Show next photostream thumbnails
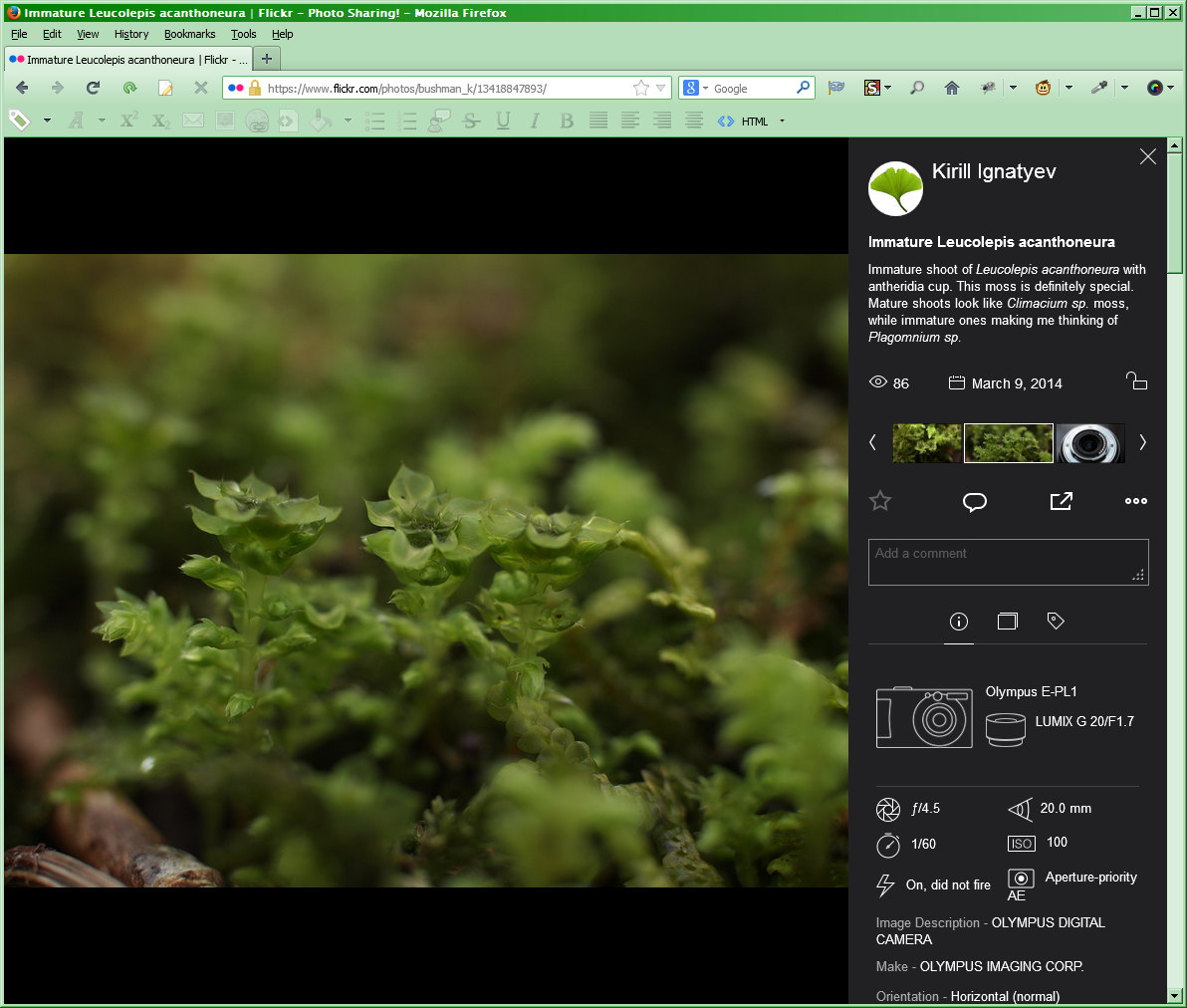 click(x=1142, y=442)
